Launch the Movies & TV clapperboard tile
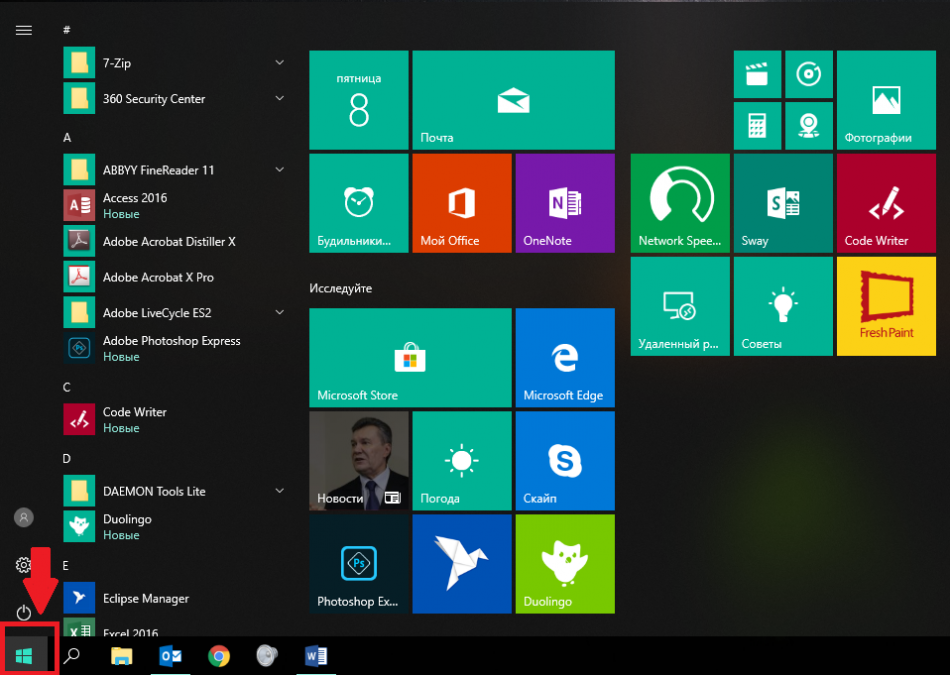The width and height of the screenshot is (950, 675). [x=757, y=75]
